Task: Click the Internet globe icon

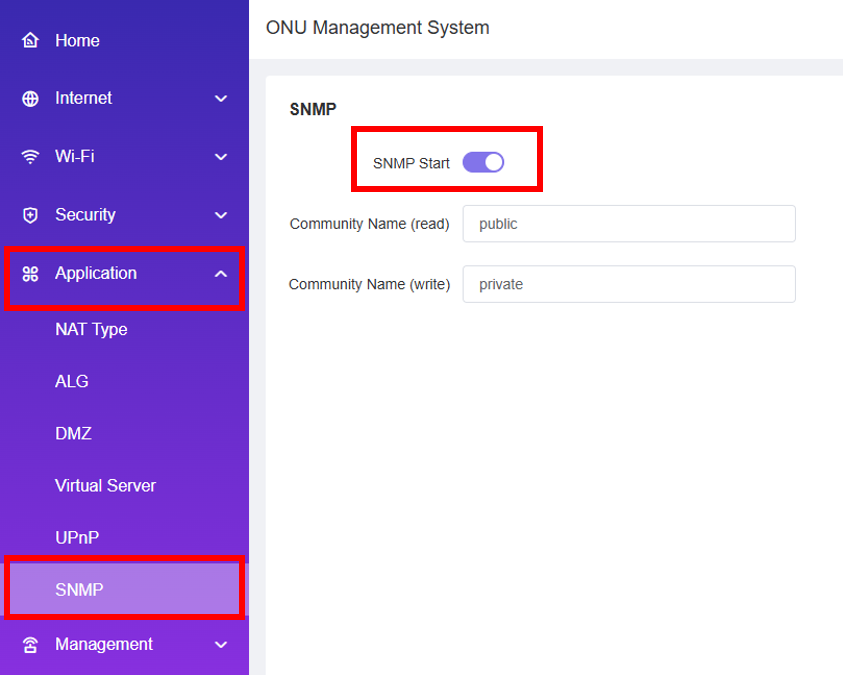Action: coord(30,99)
